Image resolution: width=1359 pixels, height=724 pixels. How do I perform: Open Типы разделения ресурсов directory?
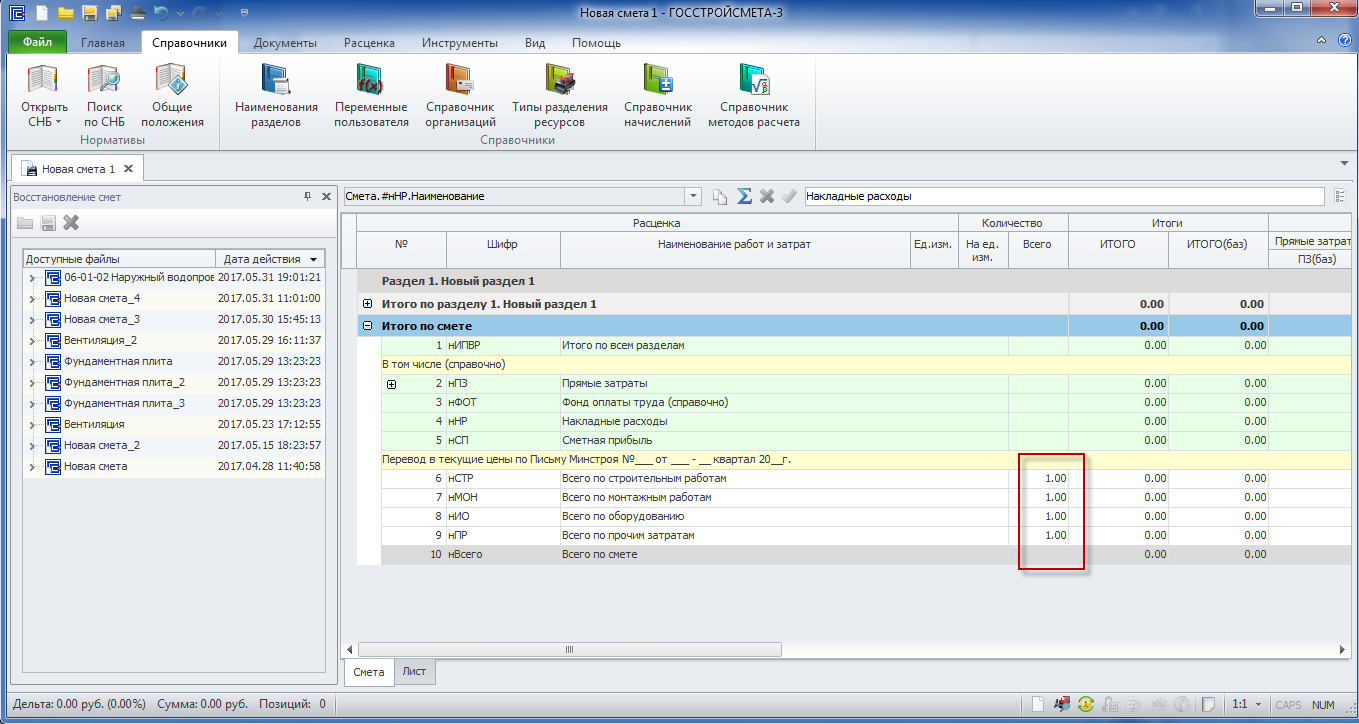click(x=560, y=96)
